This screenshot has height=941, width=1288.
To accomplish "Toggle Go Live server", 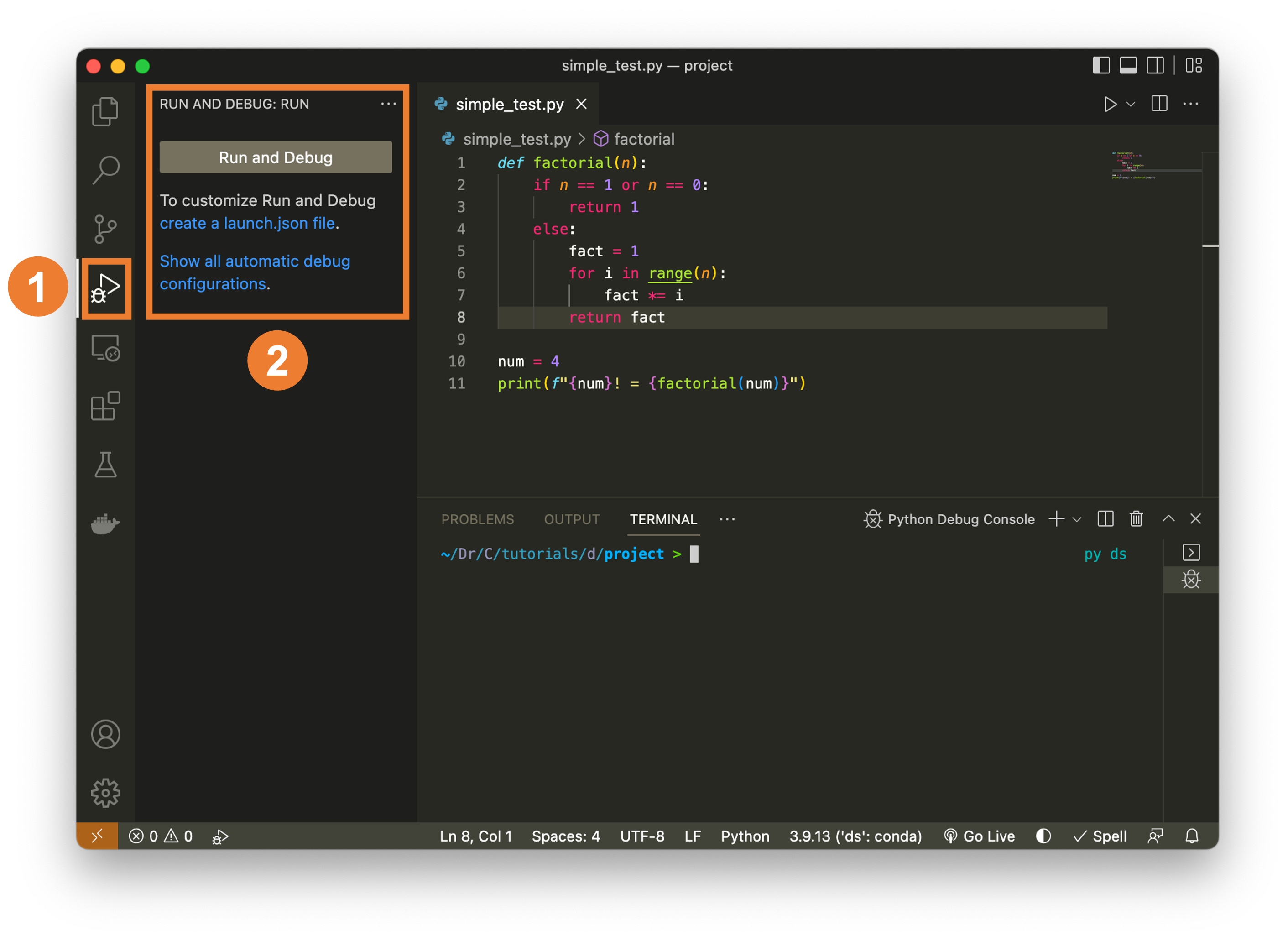I will tap(980, 836).
